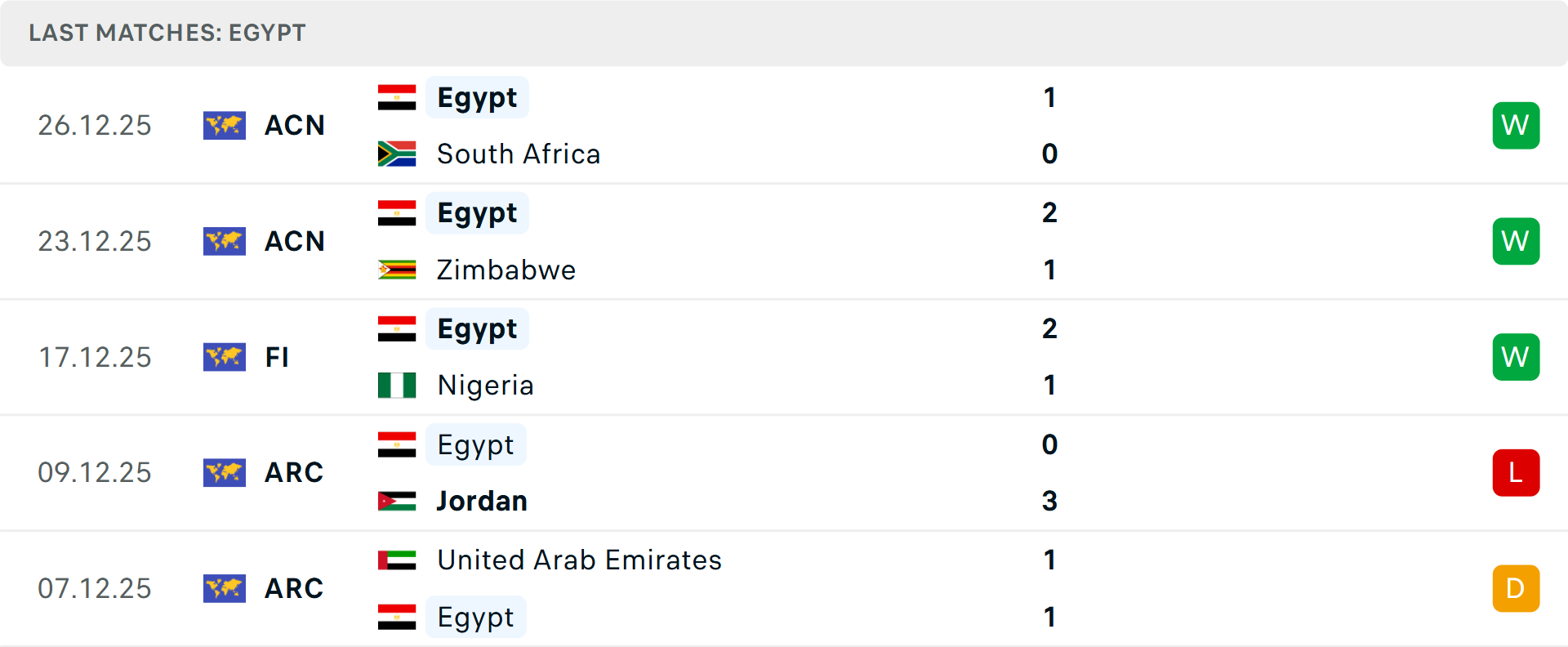1568x647 pixels.
Task: Select the Nigeria team name
Action: pyautogui.click(x=485, y=386)
